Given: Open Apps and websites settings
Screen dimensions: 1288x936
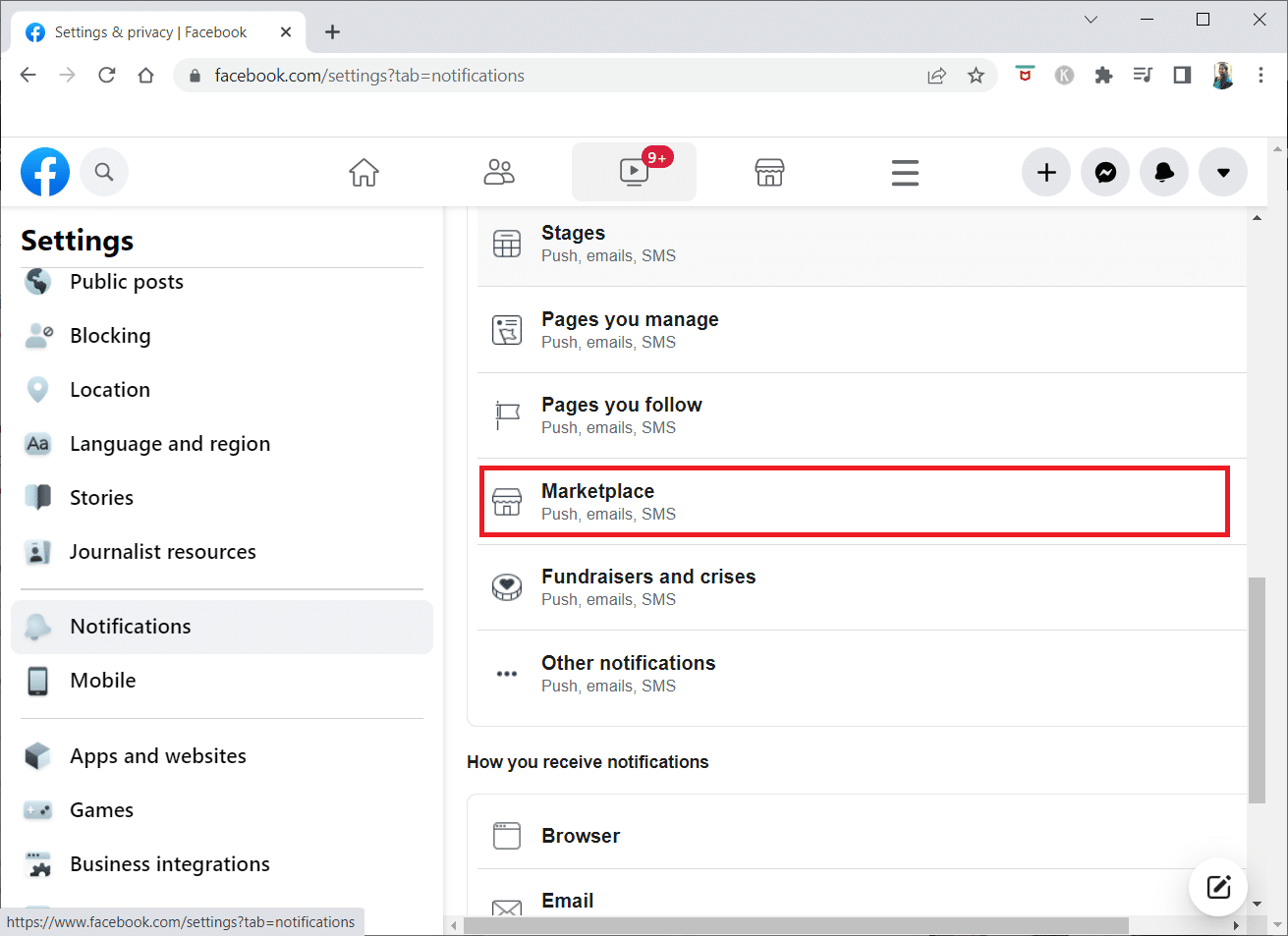Looking at the screenshot, I should pyautogui.click(x=222, y=756).
